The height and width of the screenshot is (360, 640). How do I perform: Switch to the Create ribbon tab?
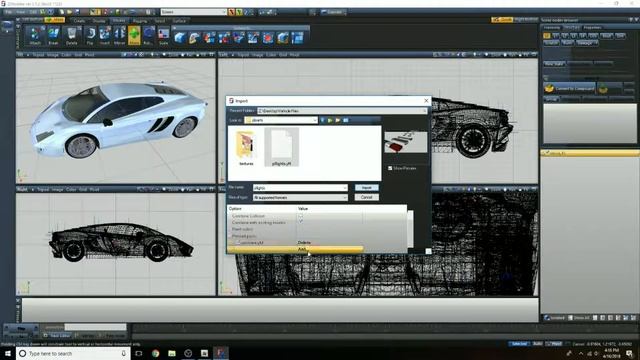coord(79,20)
